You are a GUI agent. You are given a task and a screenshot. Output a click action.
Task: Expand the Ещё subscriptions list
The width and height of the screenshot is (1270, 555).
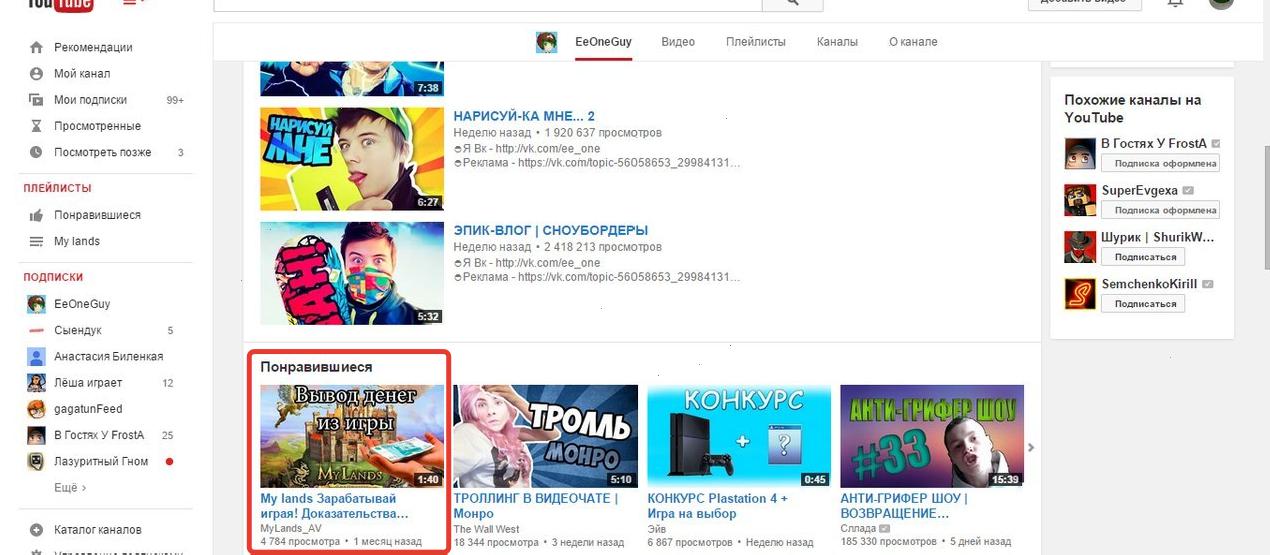pyautogui.click(x=70, y=488)
